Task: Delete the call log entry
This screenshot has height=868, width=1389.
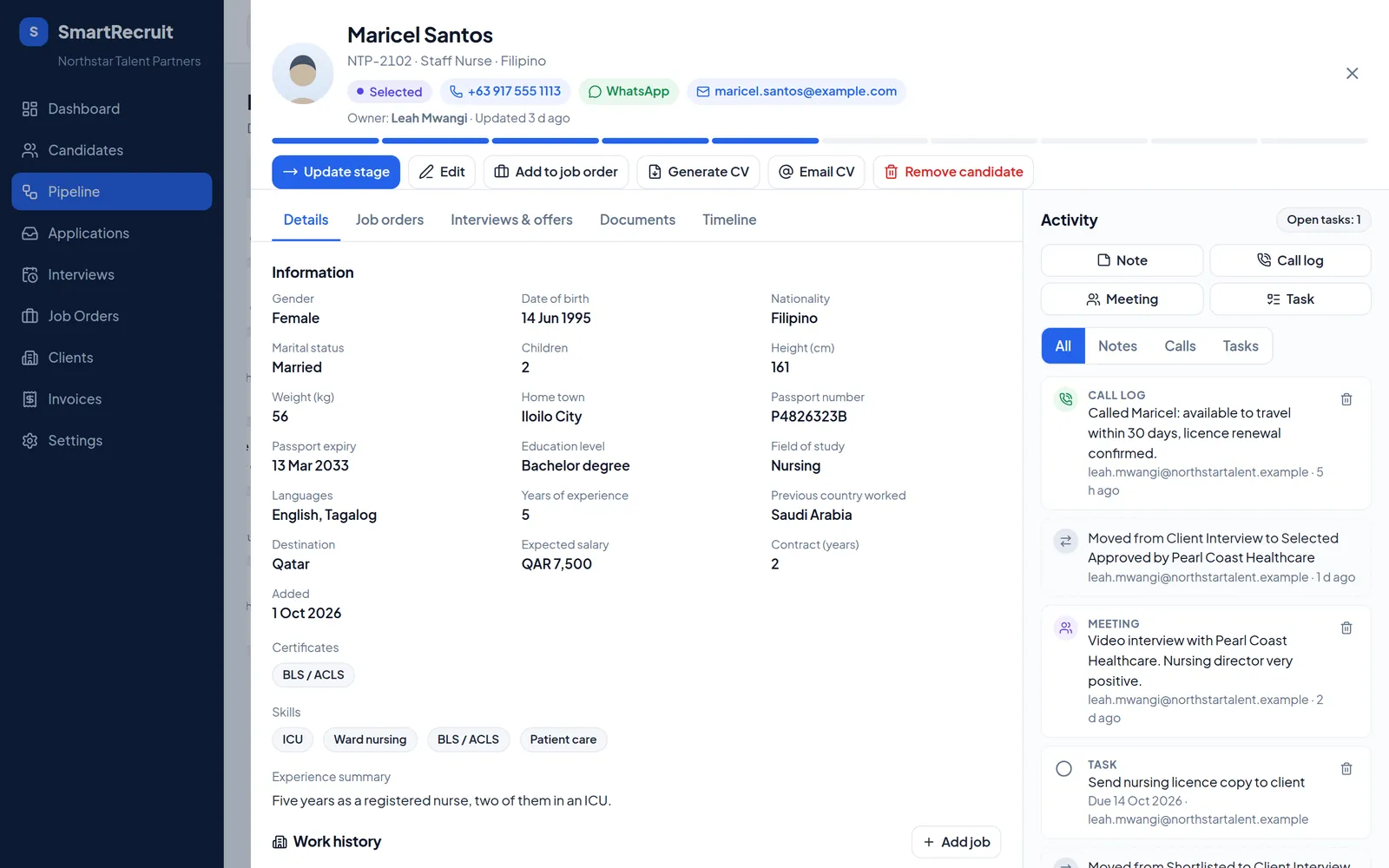Action: click(x=1346, y=399)
